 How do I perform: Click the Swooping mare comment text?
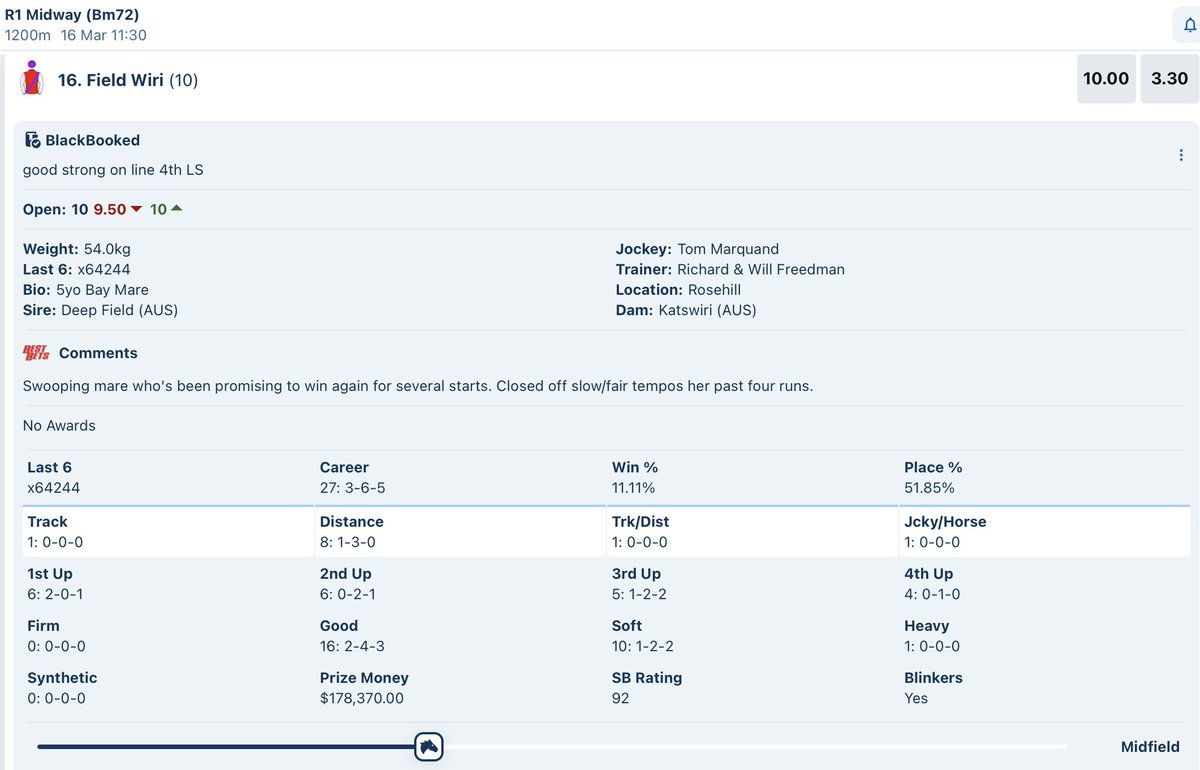[418, 385]
